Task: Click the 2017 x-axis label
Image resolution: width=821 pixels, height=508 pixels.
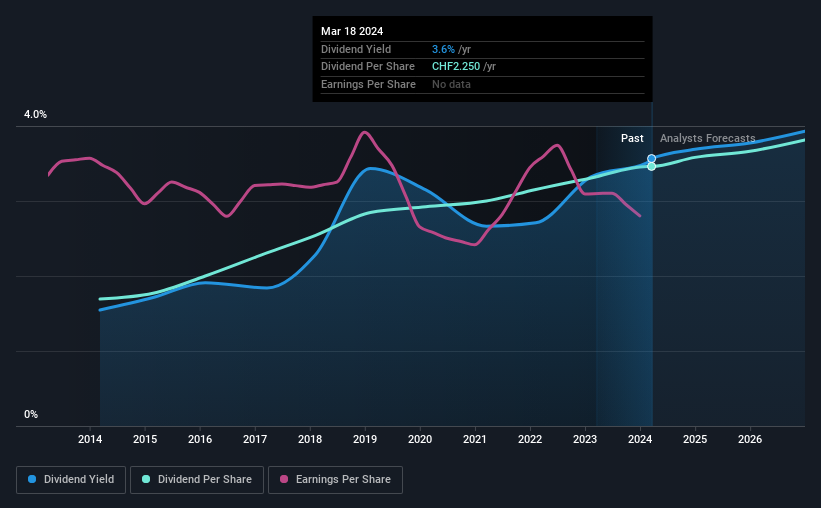Action: [x=255, y=439]
